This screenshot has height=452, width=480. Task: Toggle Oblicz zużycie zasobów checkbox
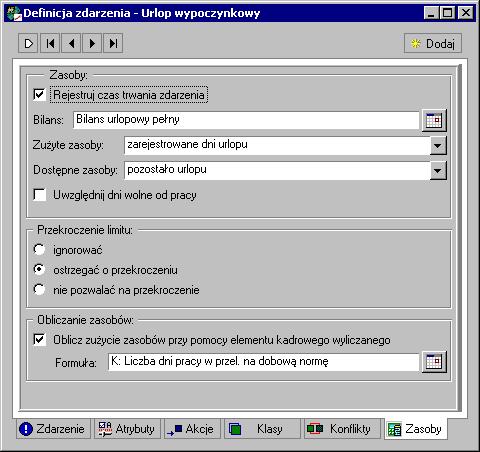pyautogui.click(x=40, y=340)
